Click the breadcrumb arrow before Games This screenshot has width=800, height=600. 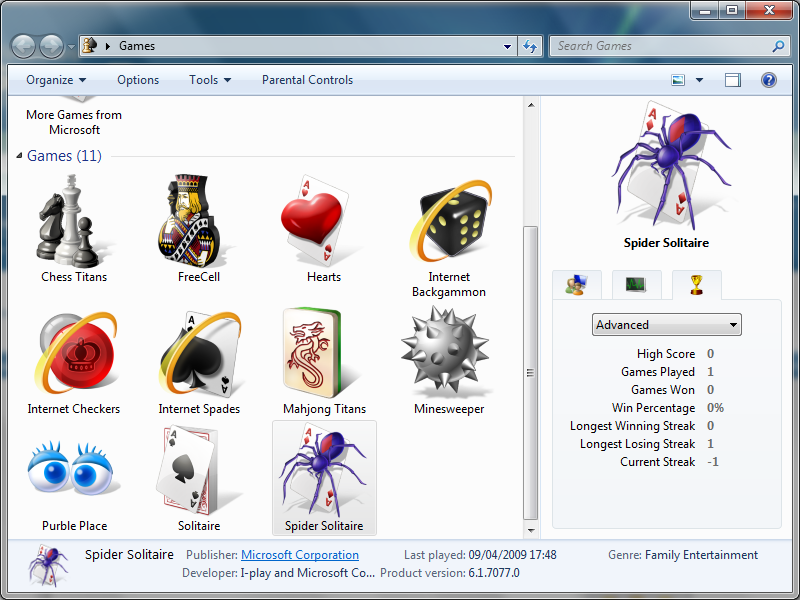coord(108,46)
